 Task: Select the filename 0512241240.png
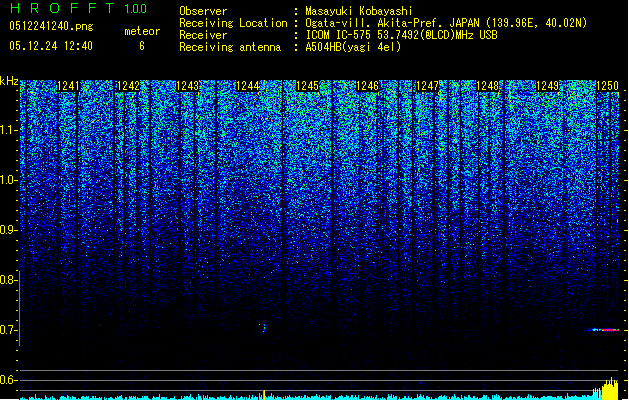pos(51,26)
